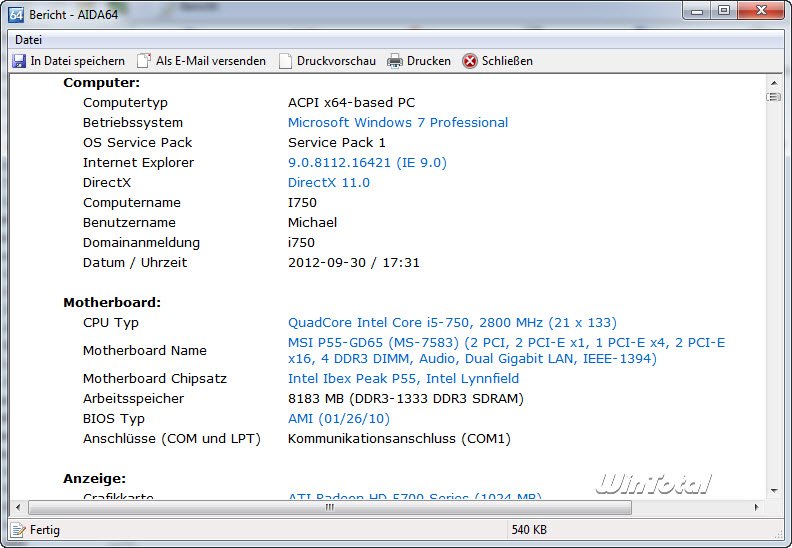This screenshot has height=548, width=792.
Task: Click the Motherboard Chipsatz label
Action: coord(155,379)
